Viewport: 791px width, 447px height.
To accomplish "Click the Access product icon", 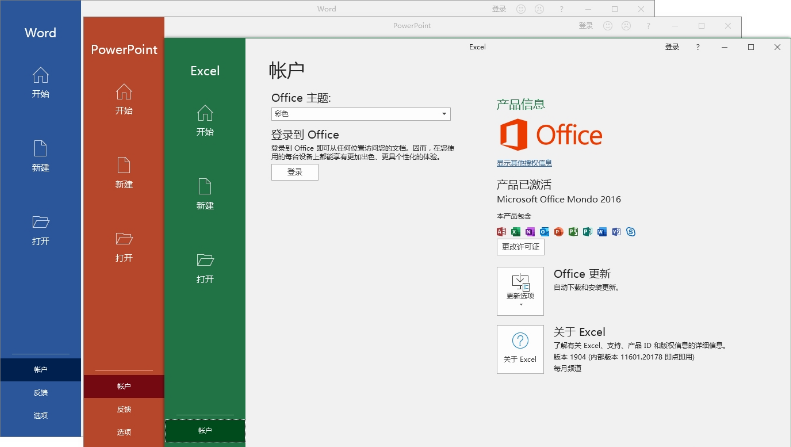I will (x=501, y=232).
